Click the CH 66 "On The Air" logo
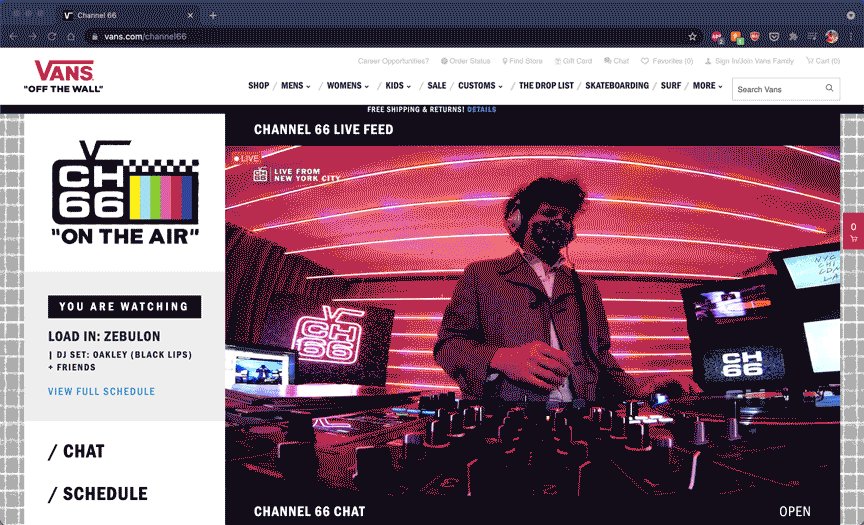The image size is (864, 525). 125,192
